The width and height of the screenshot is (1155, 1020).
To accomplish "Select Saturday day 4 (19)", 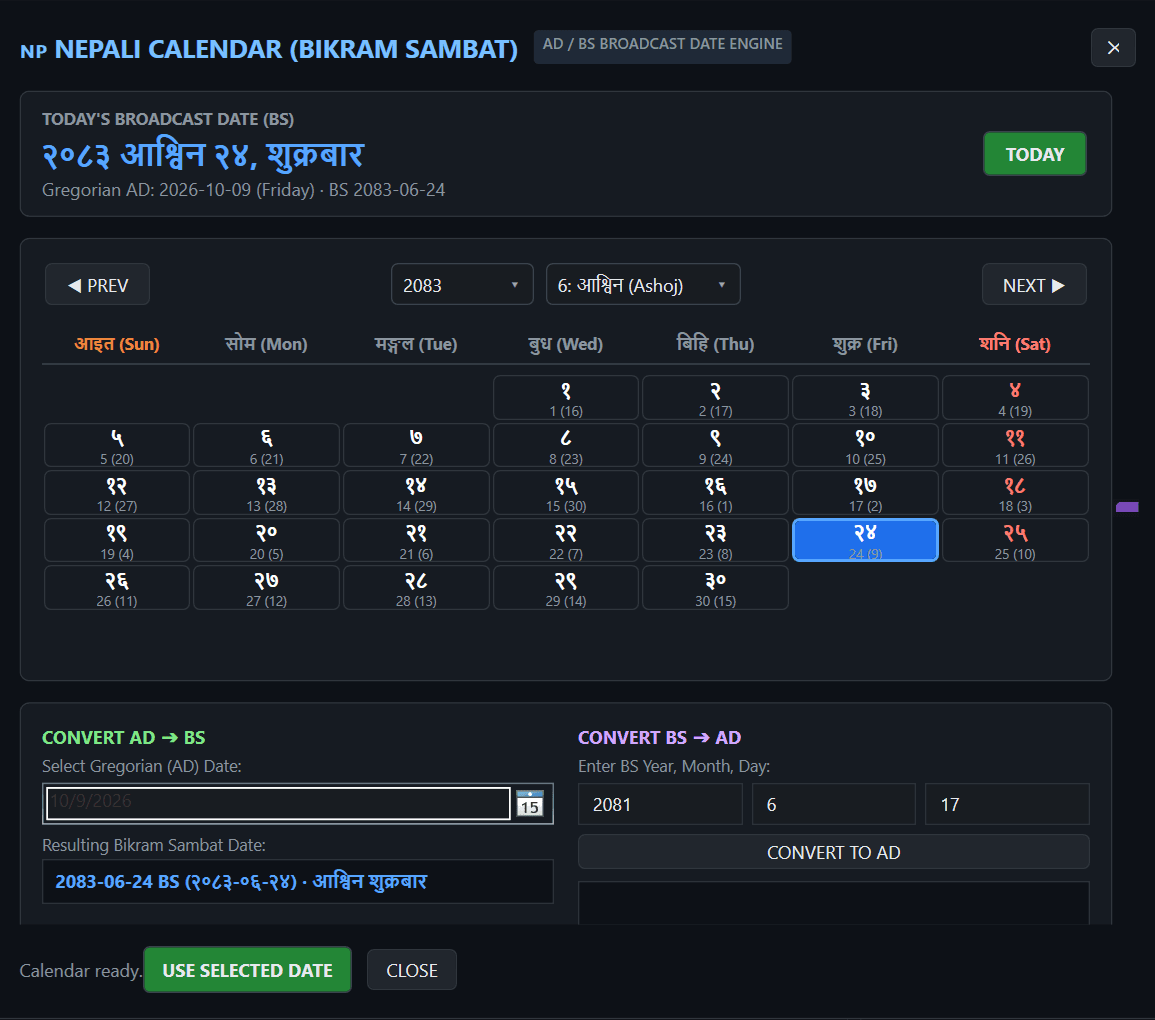I will pyautogui.click(x=1015, y=398).
